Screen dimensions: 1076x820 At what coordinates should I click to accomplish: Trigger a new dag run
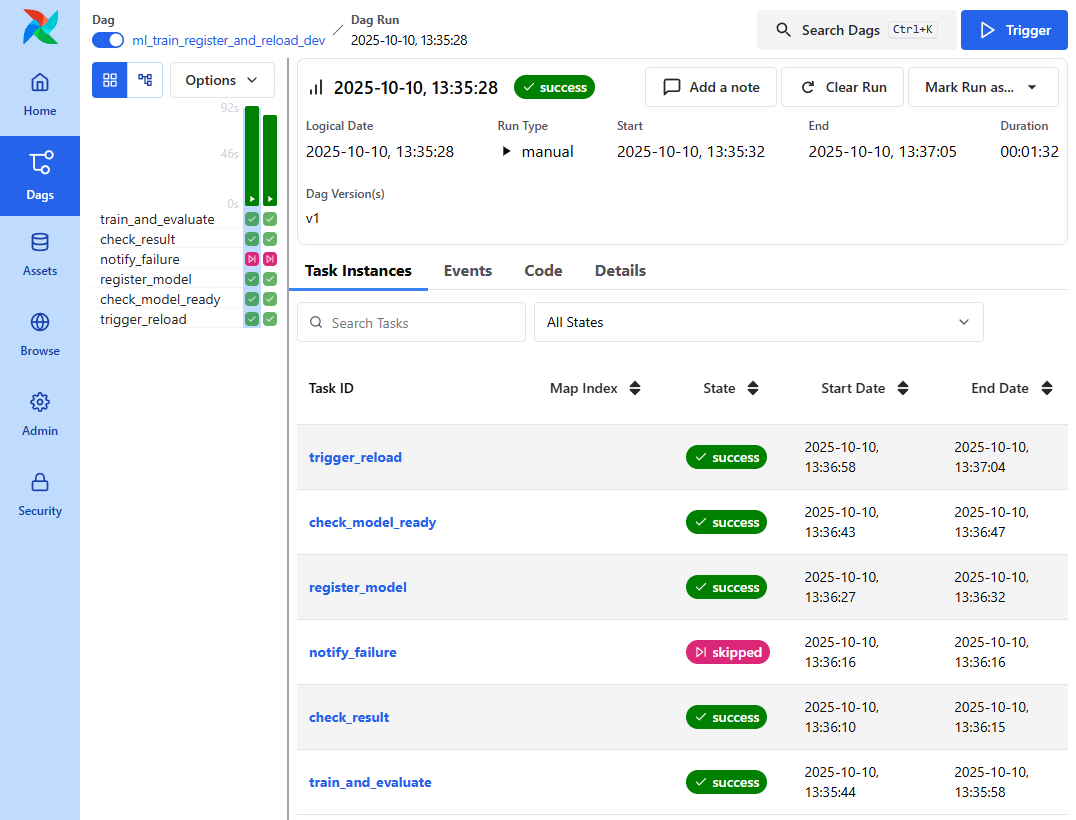click(1014, 30)
